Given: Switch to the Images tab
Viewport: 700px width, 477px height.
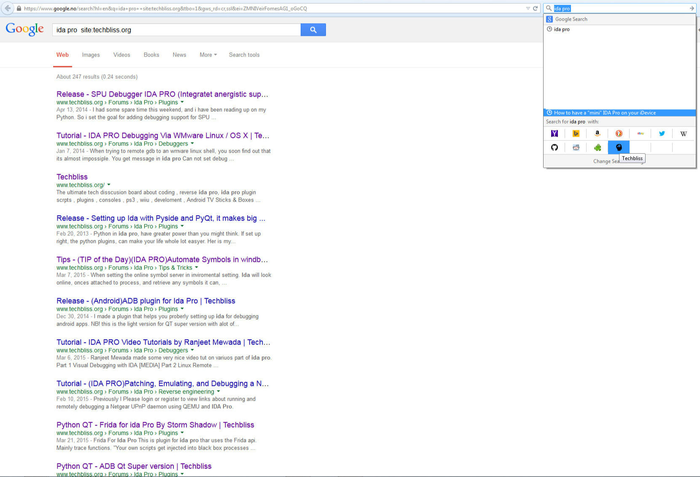Looking at the screenshot, I should 91,55.
